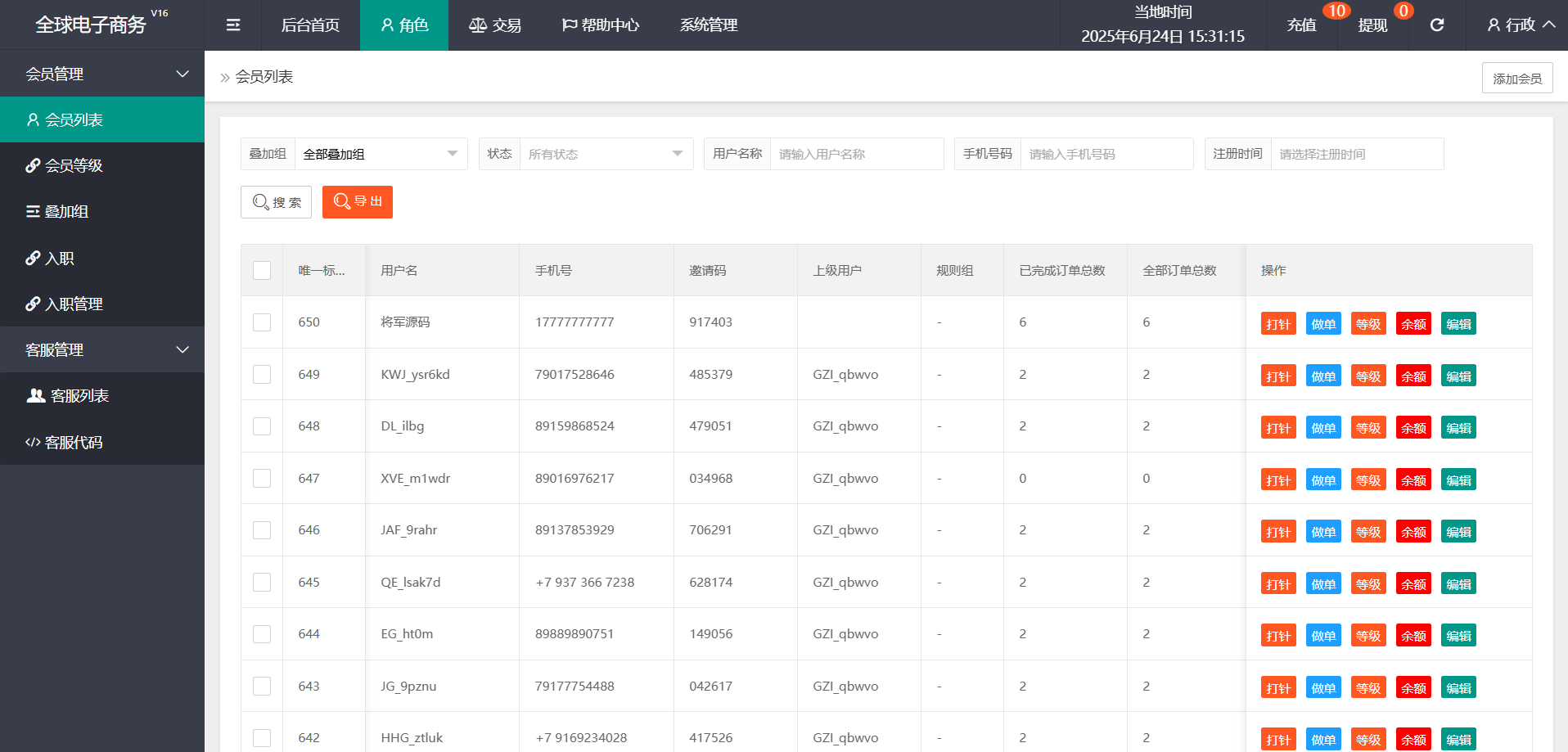Image resolution: width=1568 pixels, height=752 pixels.
Task: Switch to 角色 tab
Action: click(404, 25)
